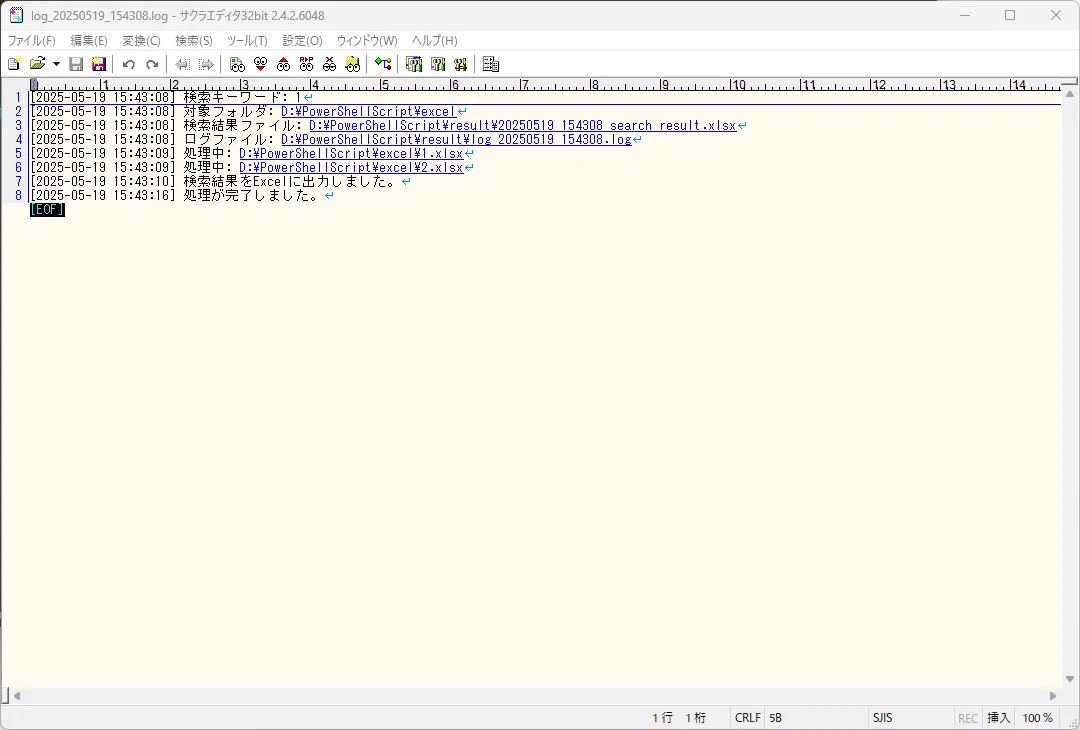Viewport: 1080px width, 730px height.
Task: Click the Undo arrow icon
Action: [129, 64]
